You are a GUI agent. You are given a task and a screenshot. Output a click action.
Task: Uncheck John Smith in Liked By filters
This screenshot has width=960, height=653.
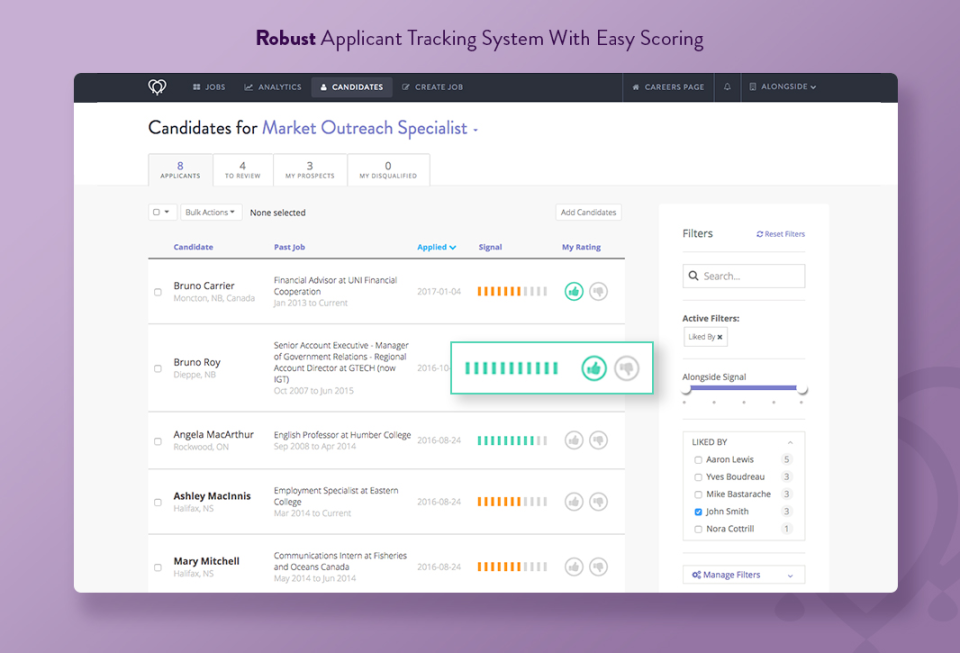(697, 511)
